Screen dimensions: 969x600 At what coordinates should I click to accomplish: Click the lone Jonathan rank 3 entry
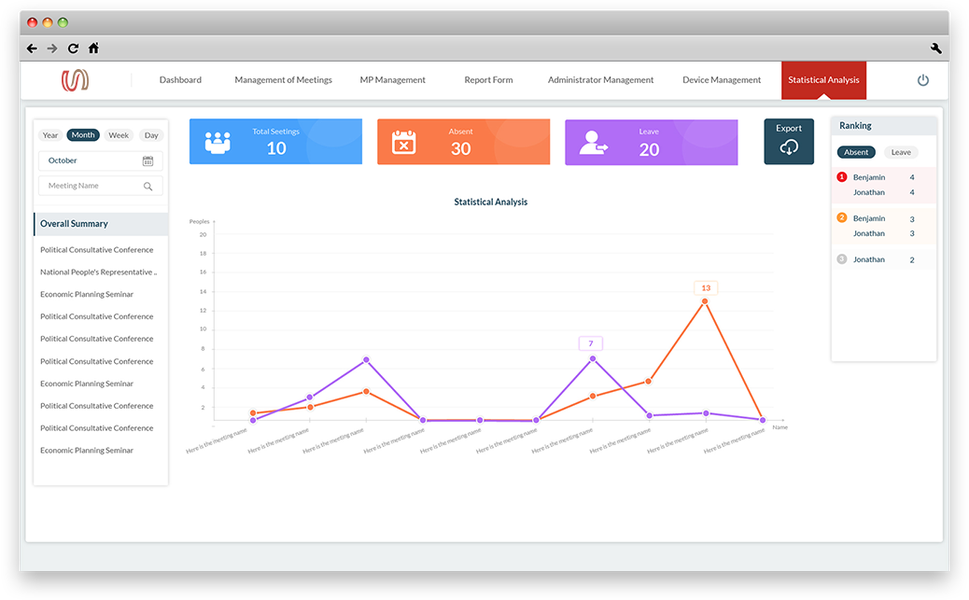click(x=884, y=260)
